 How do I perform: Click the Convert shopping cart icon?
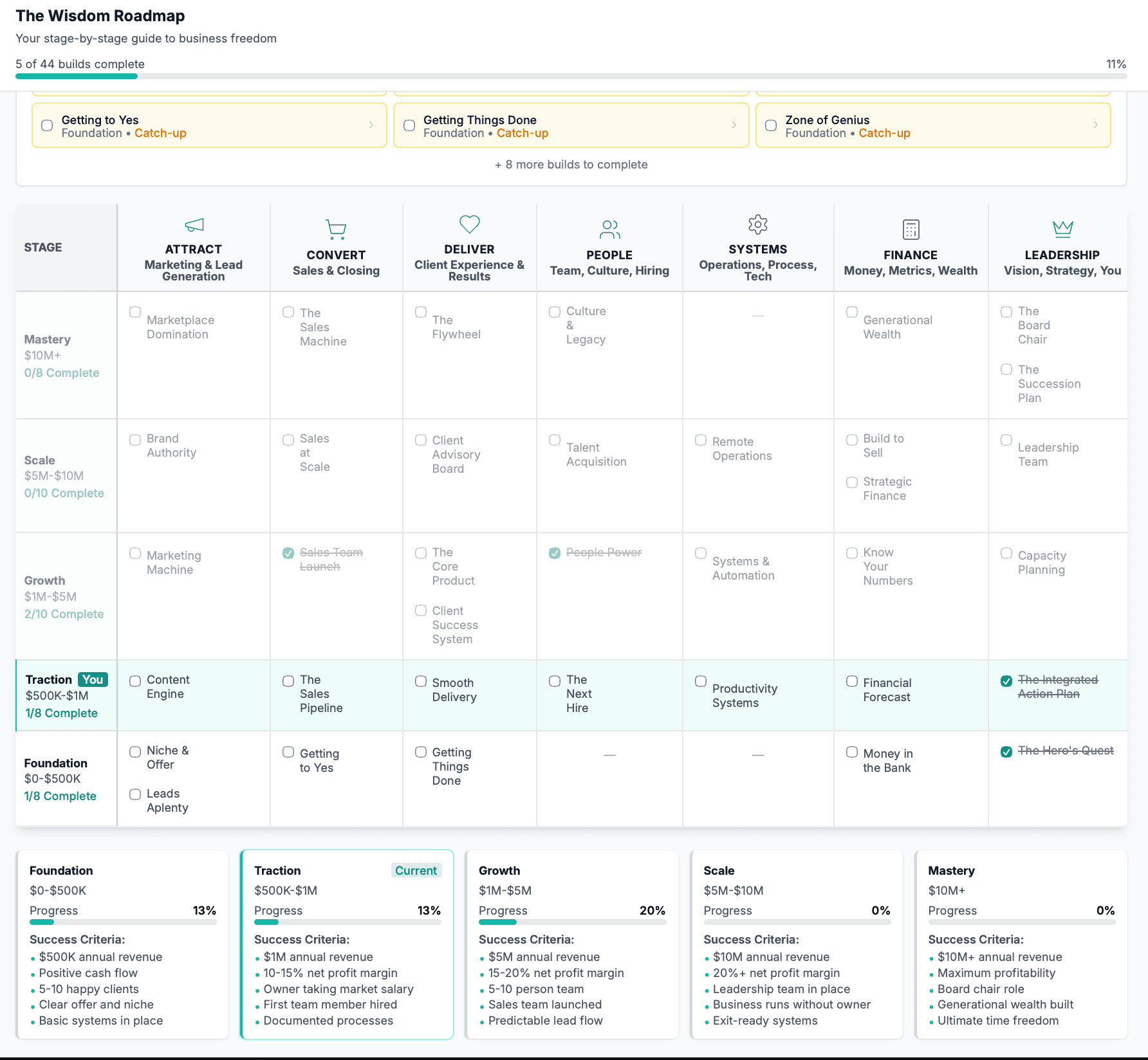pos(335,228)
